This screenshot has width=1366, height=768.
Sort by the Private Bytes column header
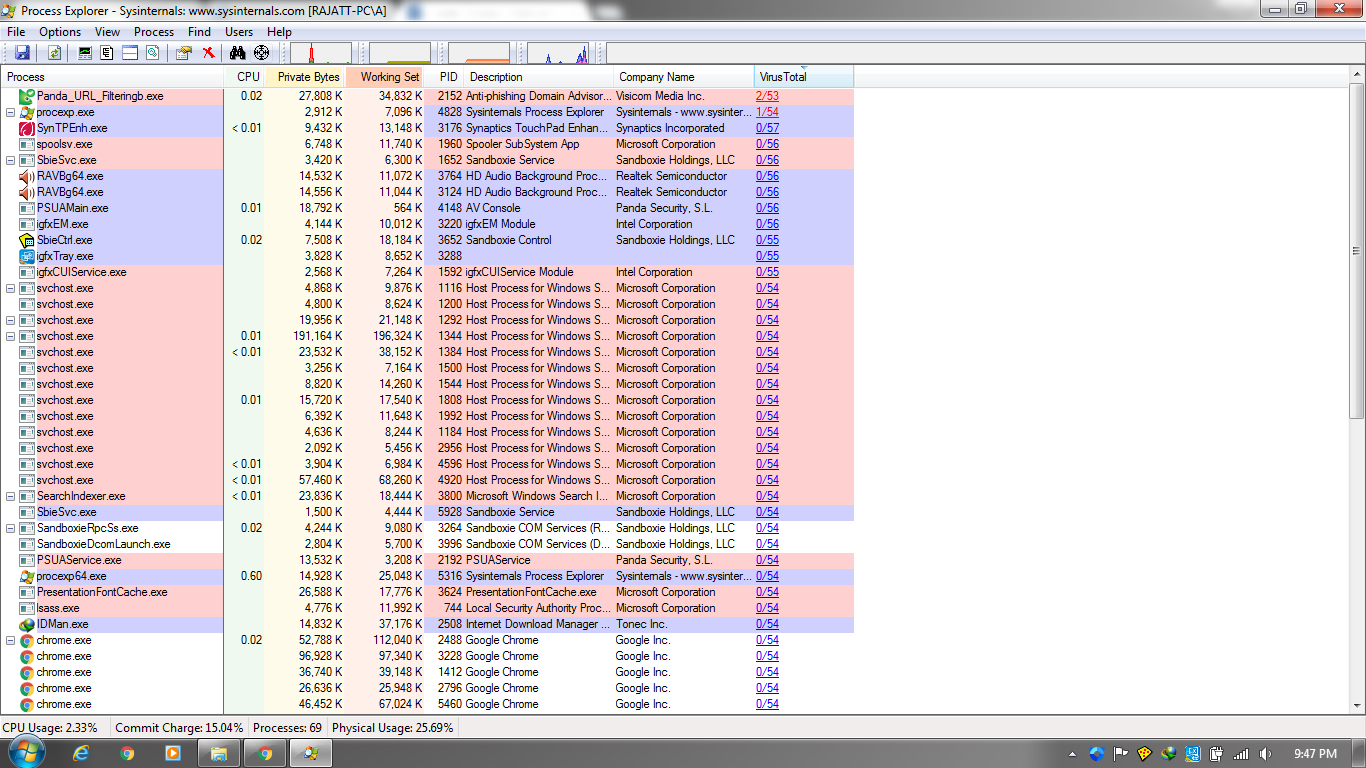click(x=306, y=77)
